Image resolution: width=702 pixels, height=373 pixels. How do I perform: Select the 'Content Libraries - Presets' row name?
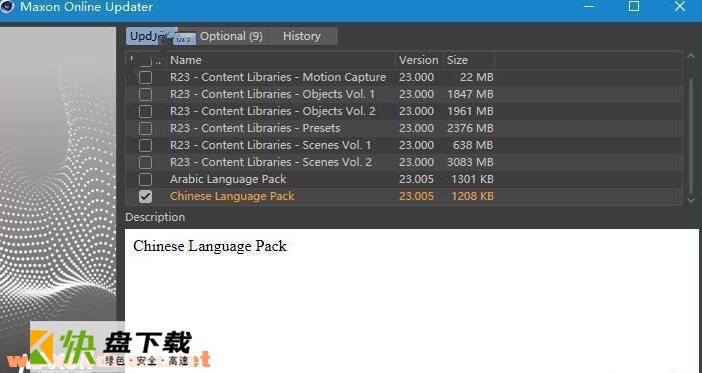(x=255, y=128)
